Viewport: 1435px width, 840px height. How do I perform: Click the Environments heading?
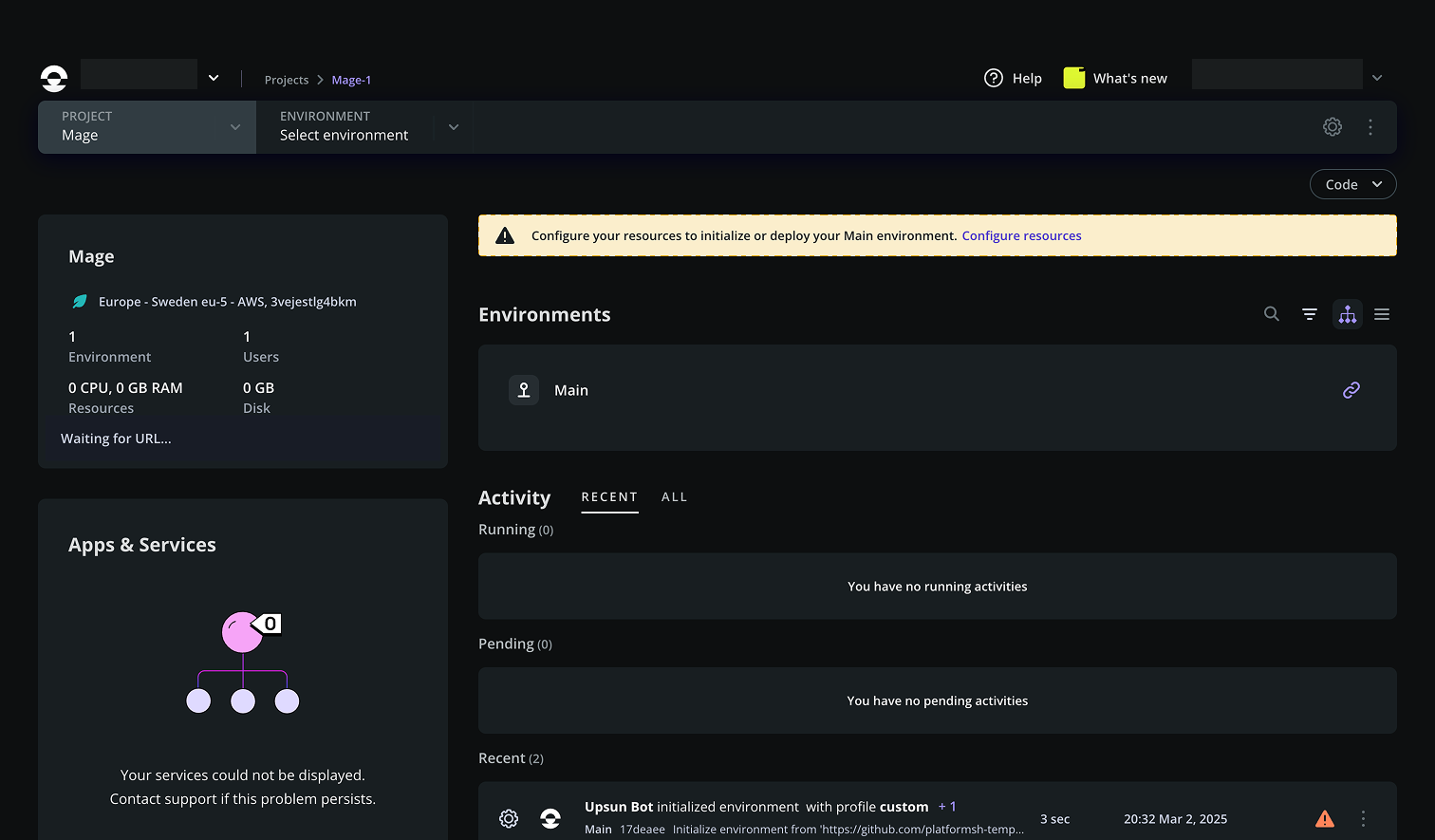coord(545,314)
